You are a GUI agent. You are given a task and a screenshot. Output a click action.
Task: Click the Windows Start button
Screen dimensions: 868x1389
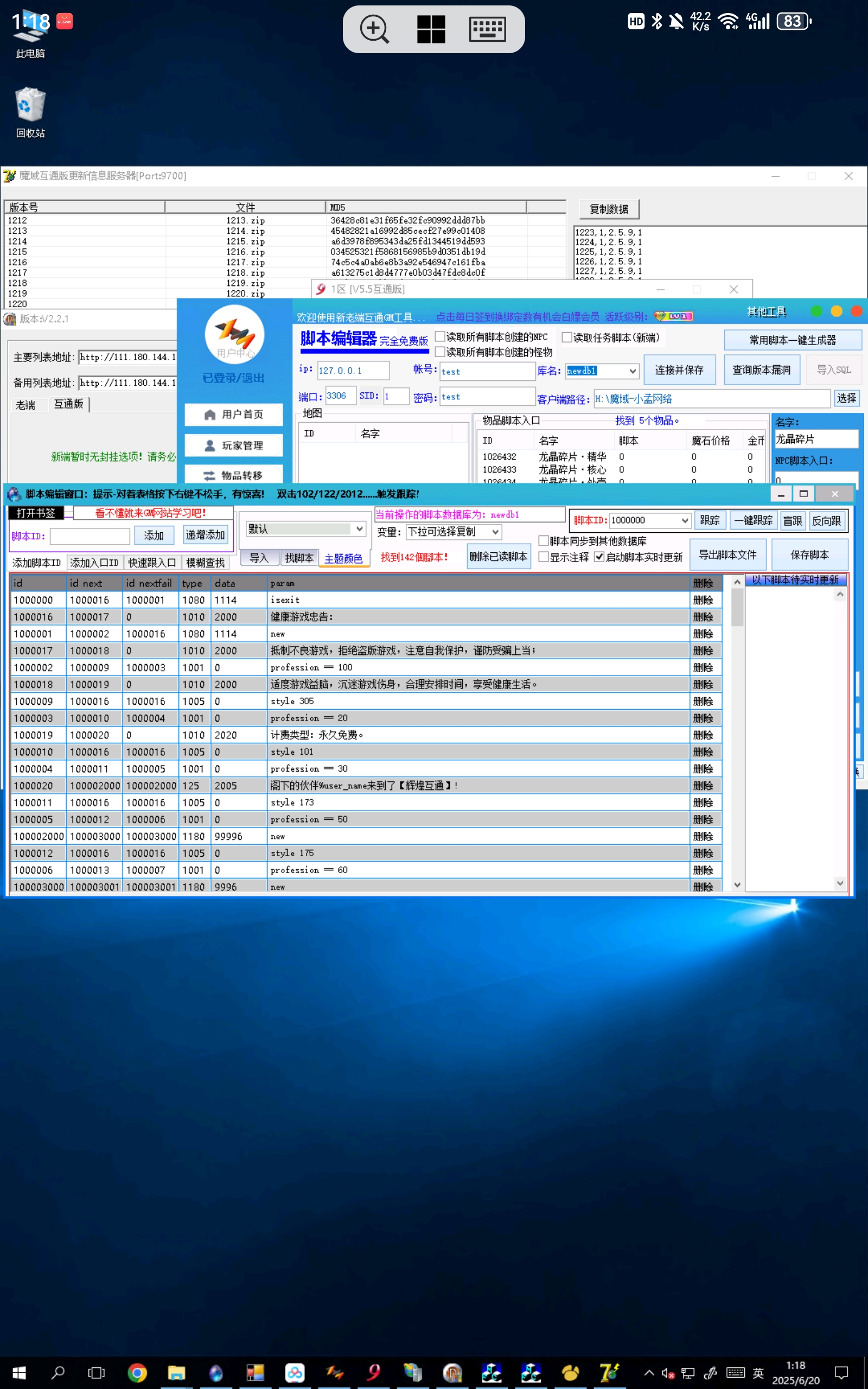click(x=19, y=1372)
